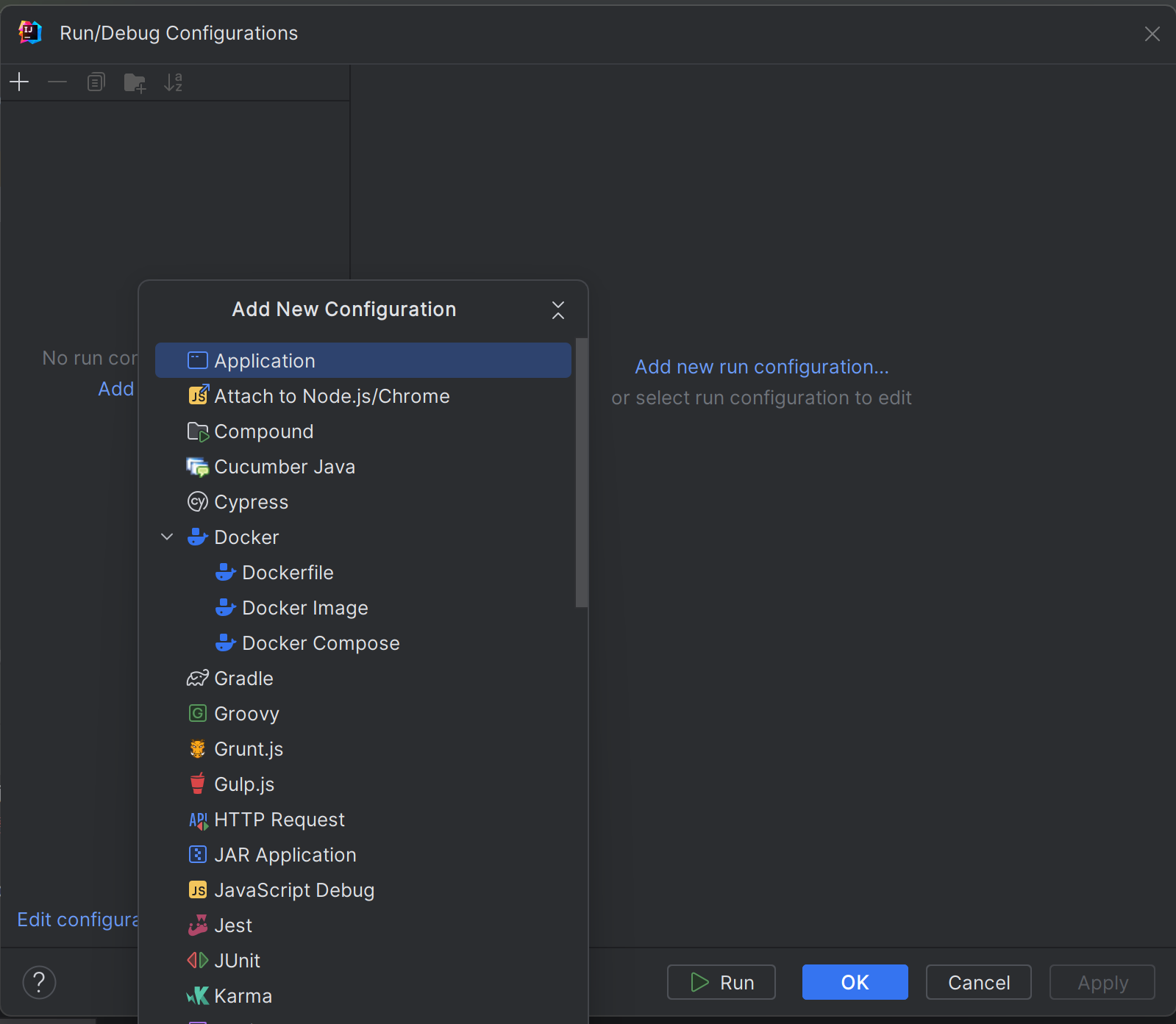
Task: Click the Docker whale icon beside Docker
Action: pyautogui.click(x=197, y=537)
